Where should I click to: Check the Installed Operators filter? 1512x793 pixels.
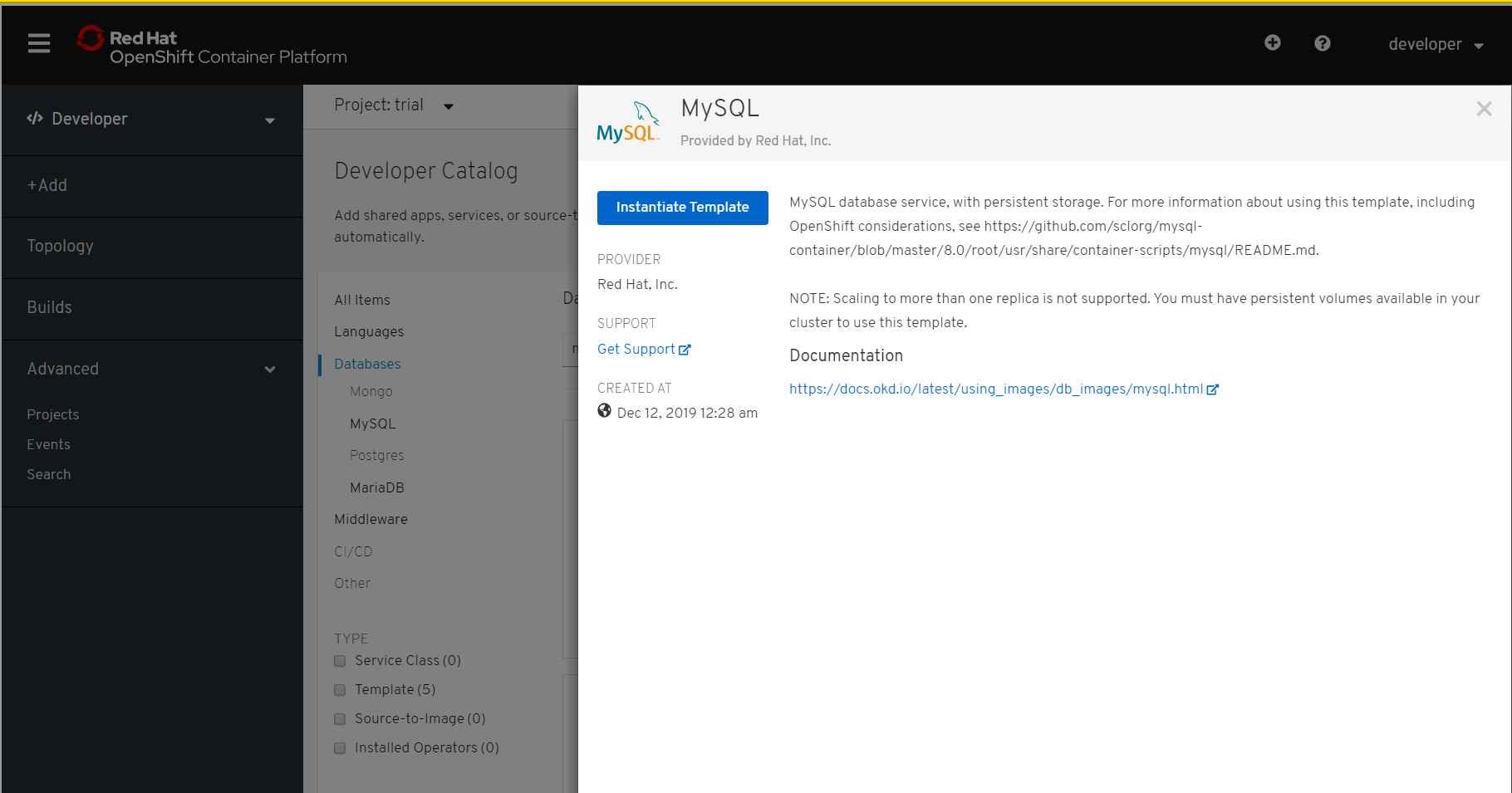click(x=340, y=748)
